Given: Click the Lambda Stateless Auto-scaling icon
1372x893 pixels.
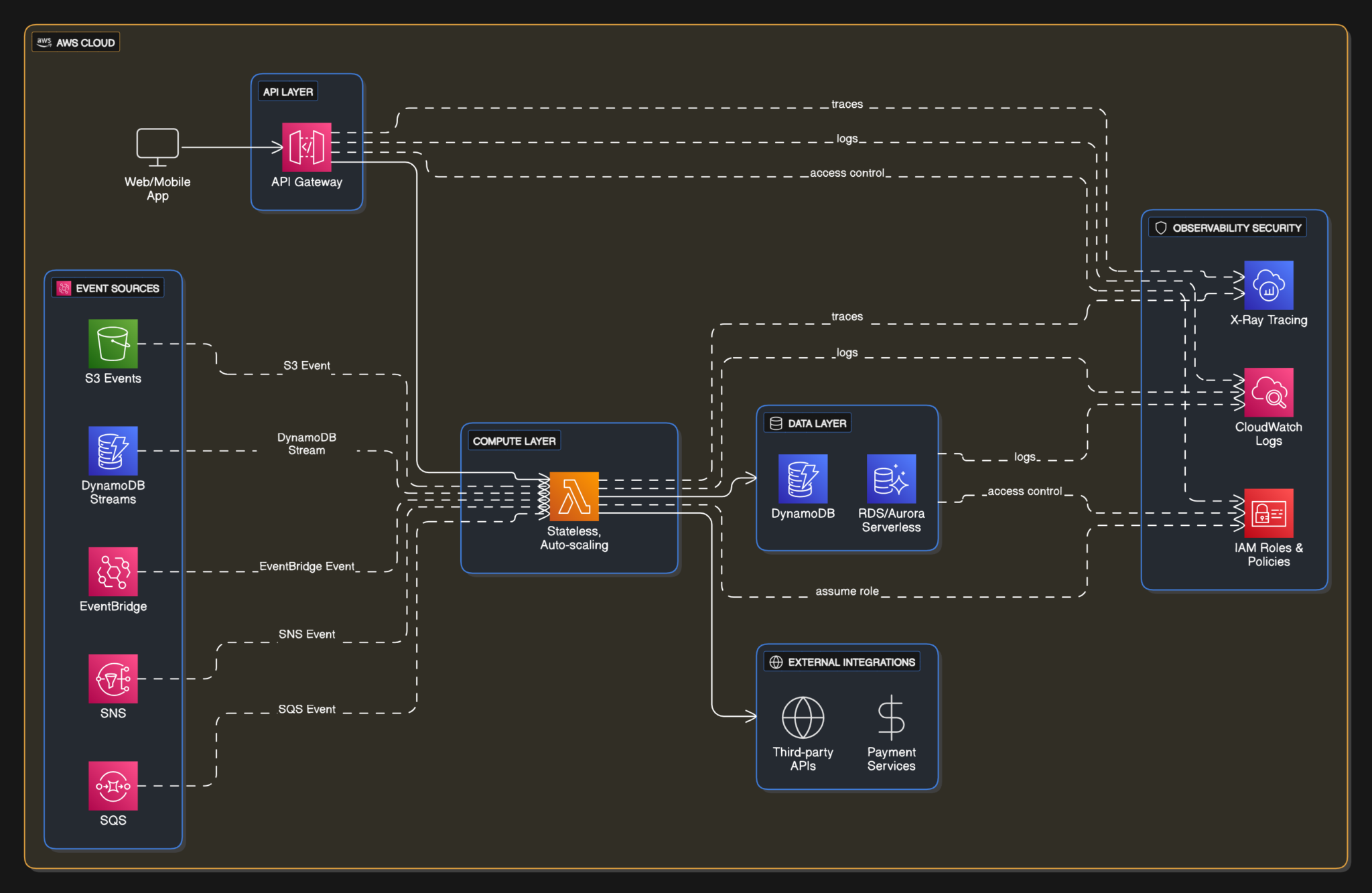Looking at the screenshot, I should click(573, 498).
